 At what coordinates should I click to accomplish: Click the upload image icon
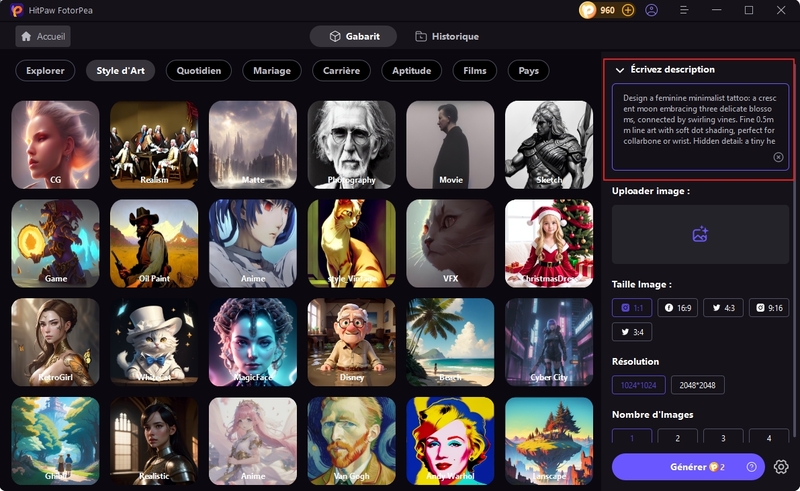pos(700,234)
